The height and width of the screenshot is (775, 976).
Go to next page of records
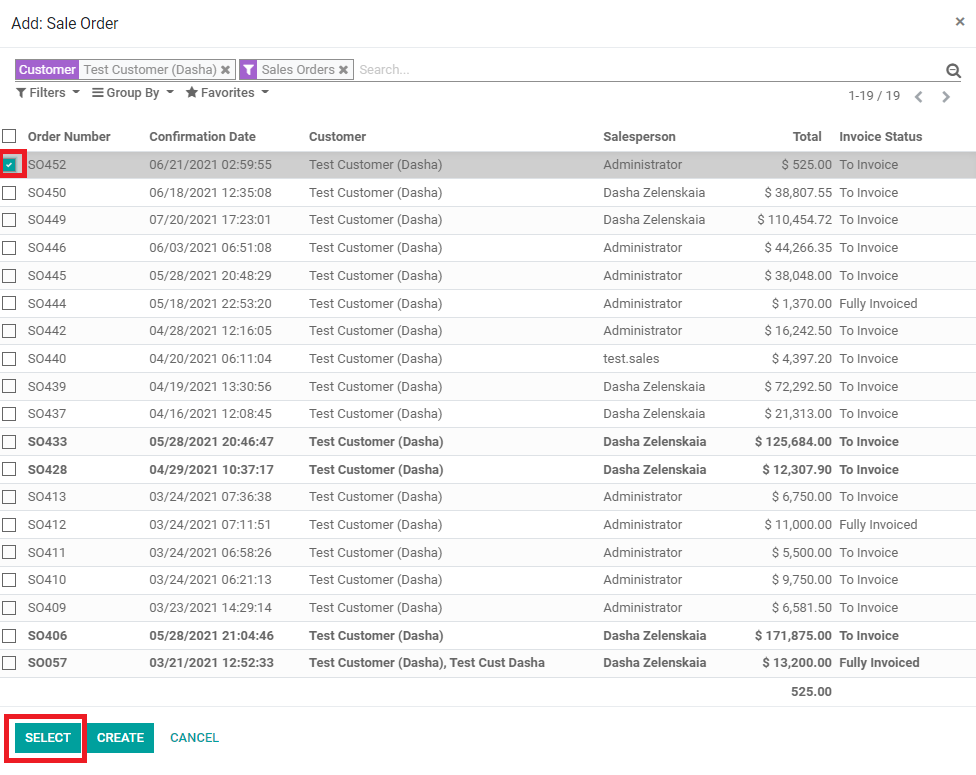tap(946, 96)
